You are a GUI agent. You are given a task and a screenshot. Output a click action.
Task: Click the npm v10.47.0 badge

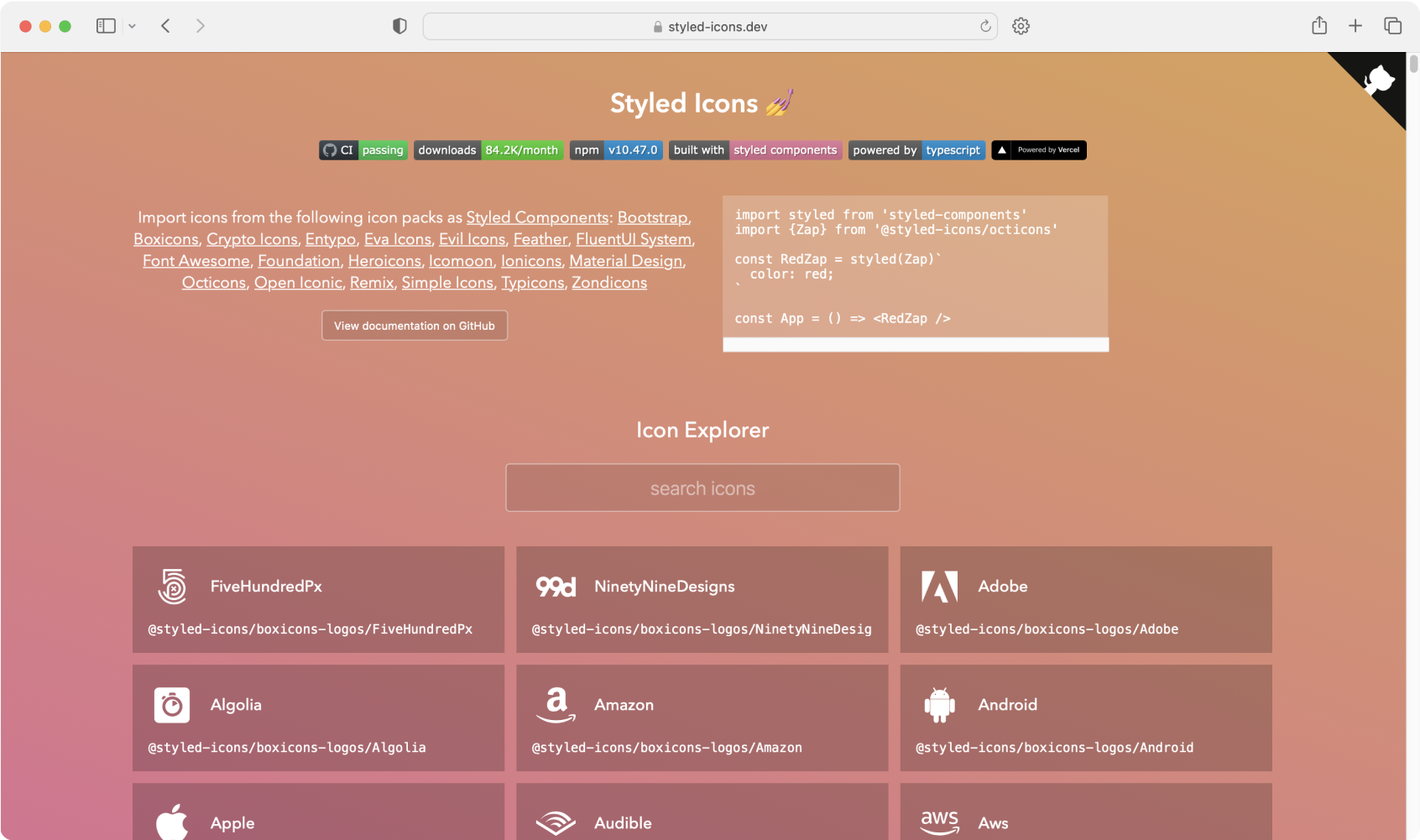(x=616, y=150)
